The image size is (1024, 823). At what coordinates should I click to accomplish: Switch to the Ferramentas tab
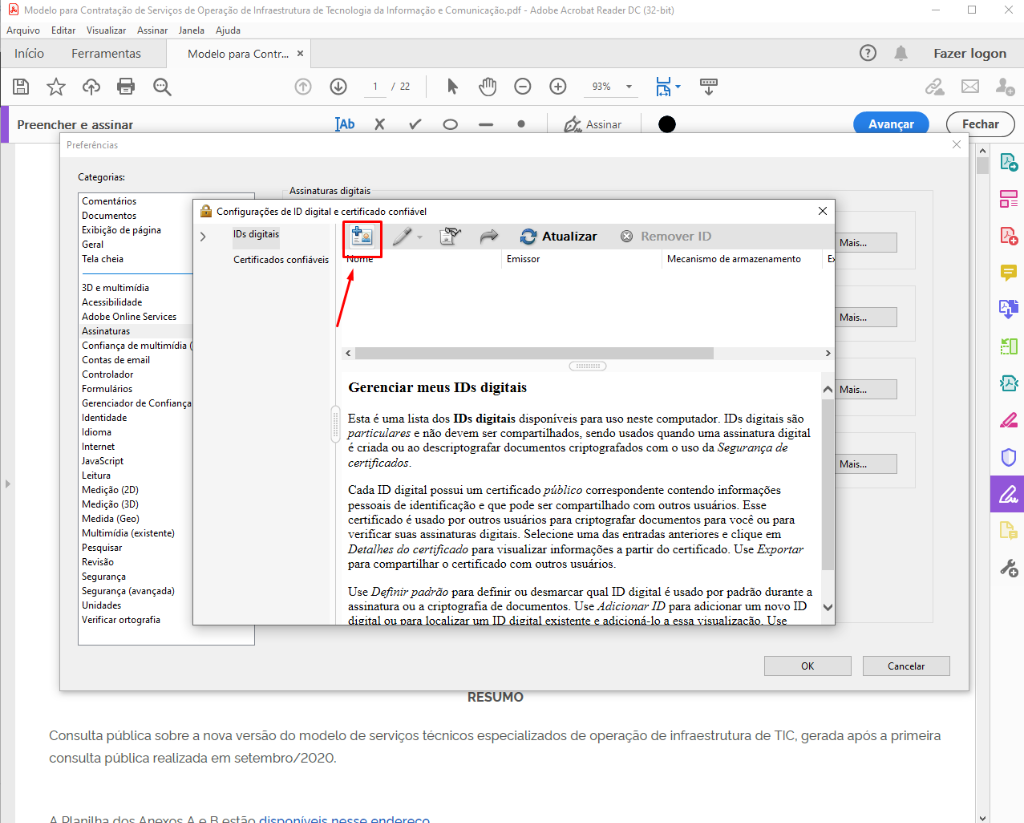click(x=106, y=53)
